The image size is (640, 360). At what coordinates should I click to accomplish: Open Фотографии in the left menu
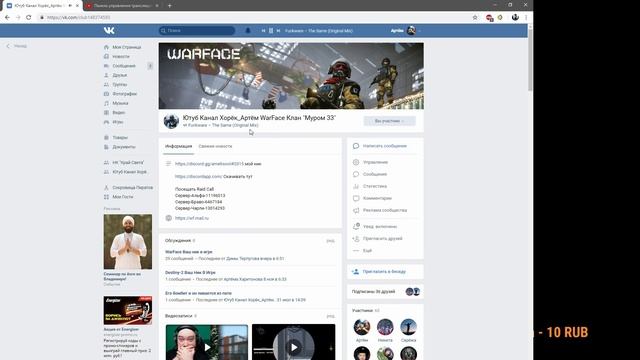(124, 94)
